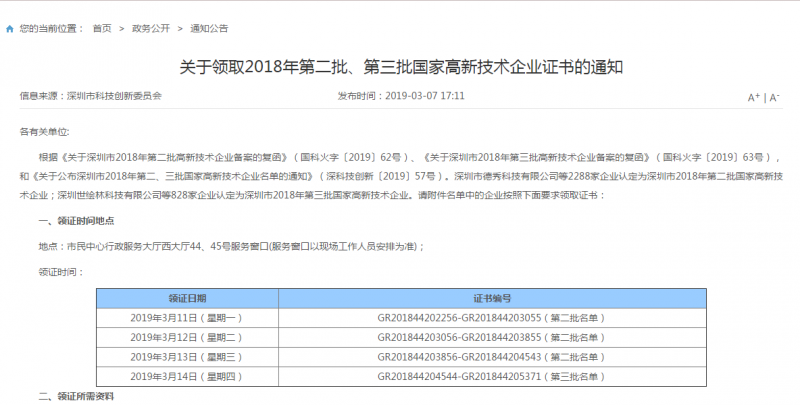The height and width of the screenshot is (405, 800).
Task: Click the 证书编号 table header
Action: coord(491,299)
